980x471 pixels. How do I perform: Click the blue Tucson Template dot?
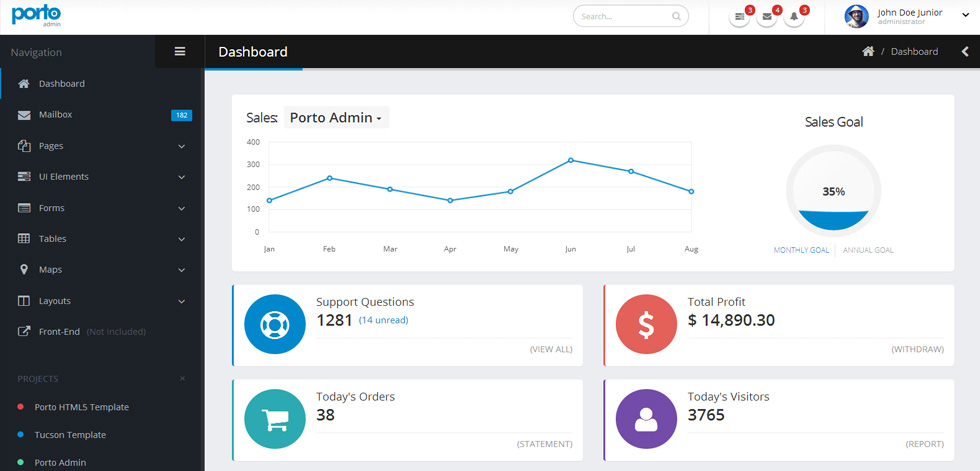[x=21, y=435]
